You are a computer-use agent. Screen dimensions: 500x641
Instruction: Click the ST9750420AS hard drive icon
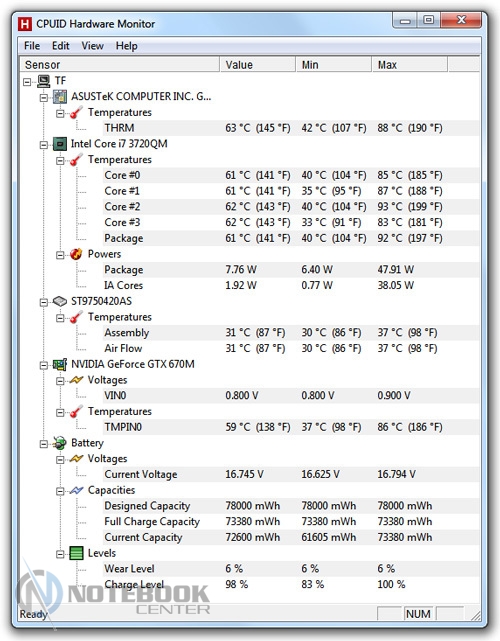click(x=60, y=302)
